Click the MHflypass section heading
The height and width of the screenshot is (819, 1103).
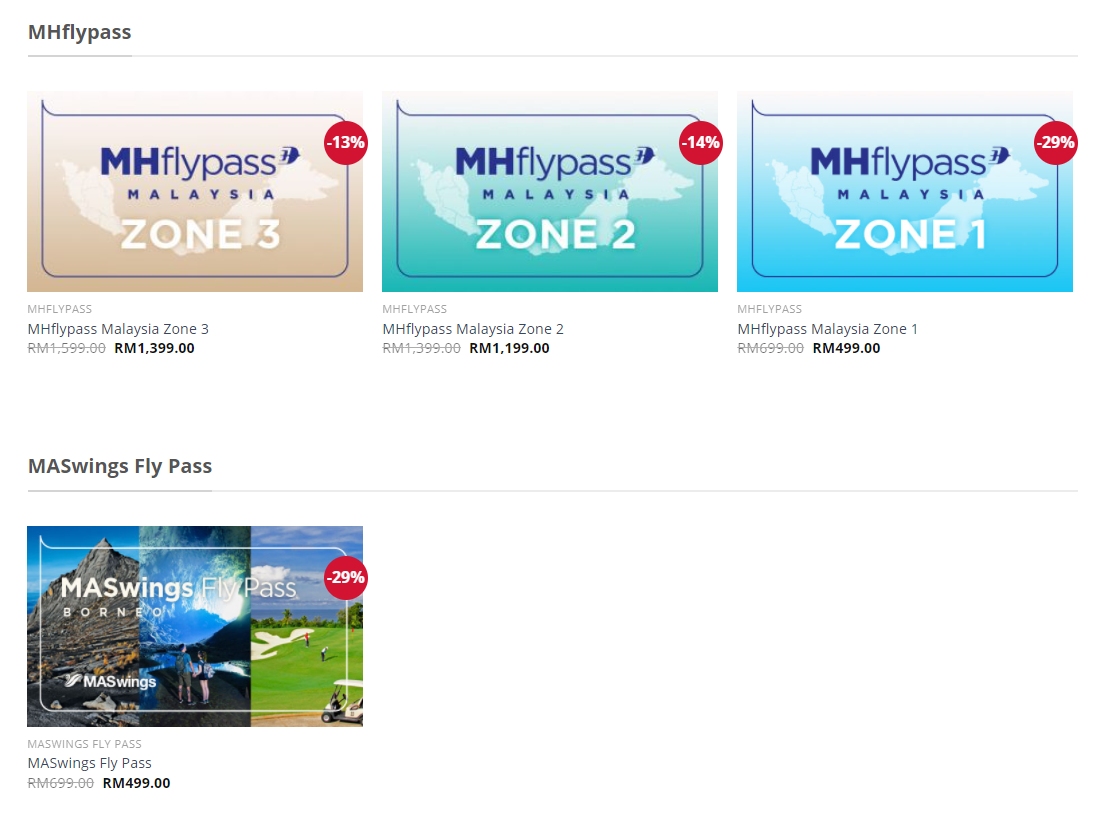(79, 32)
